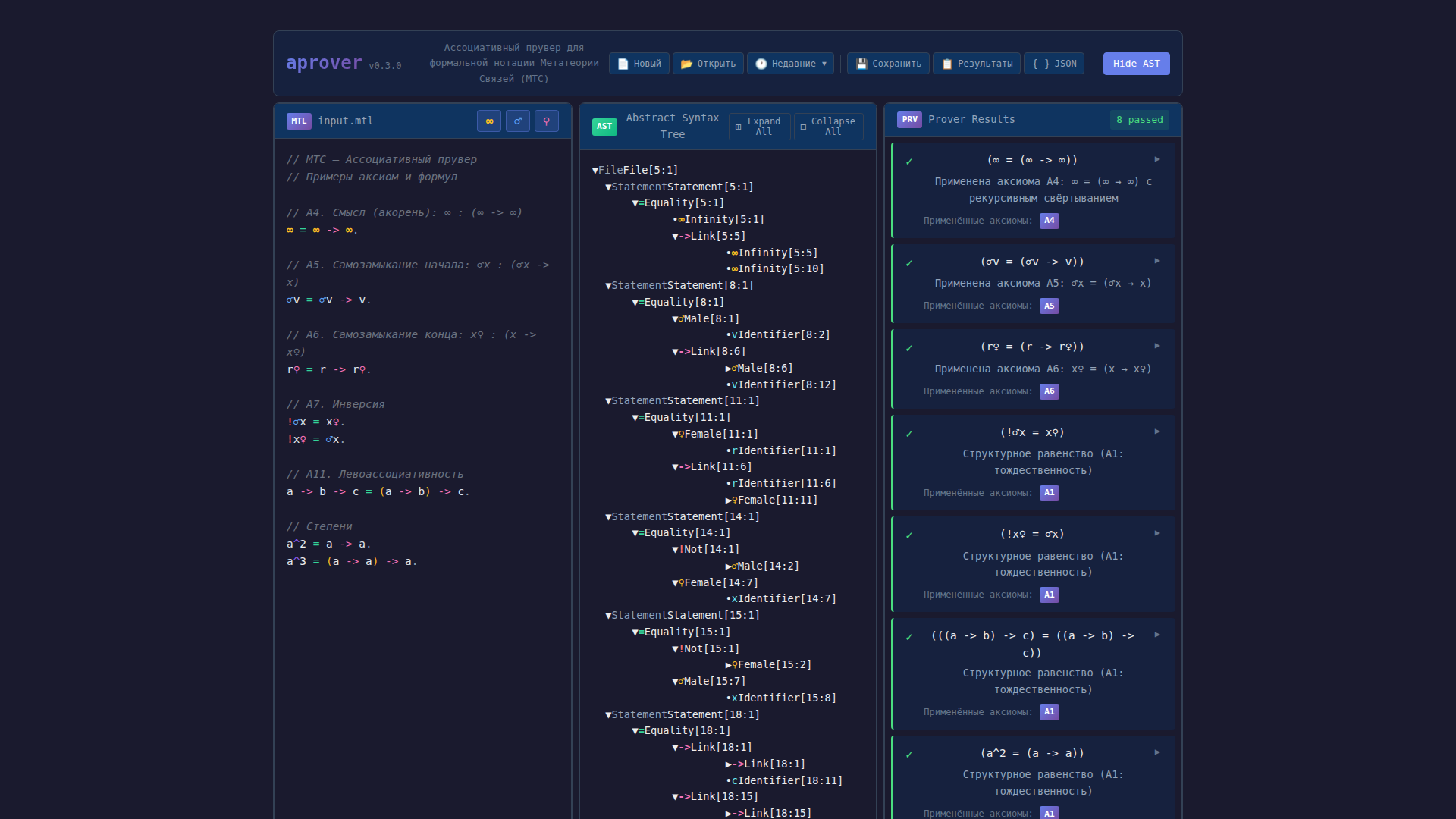Open the Недавние recent files dropdown
Viewport: 1456px width, 819px height.
(x=790, y=64)
